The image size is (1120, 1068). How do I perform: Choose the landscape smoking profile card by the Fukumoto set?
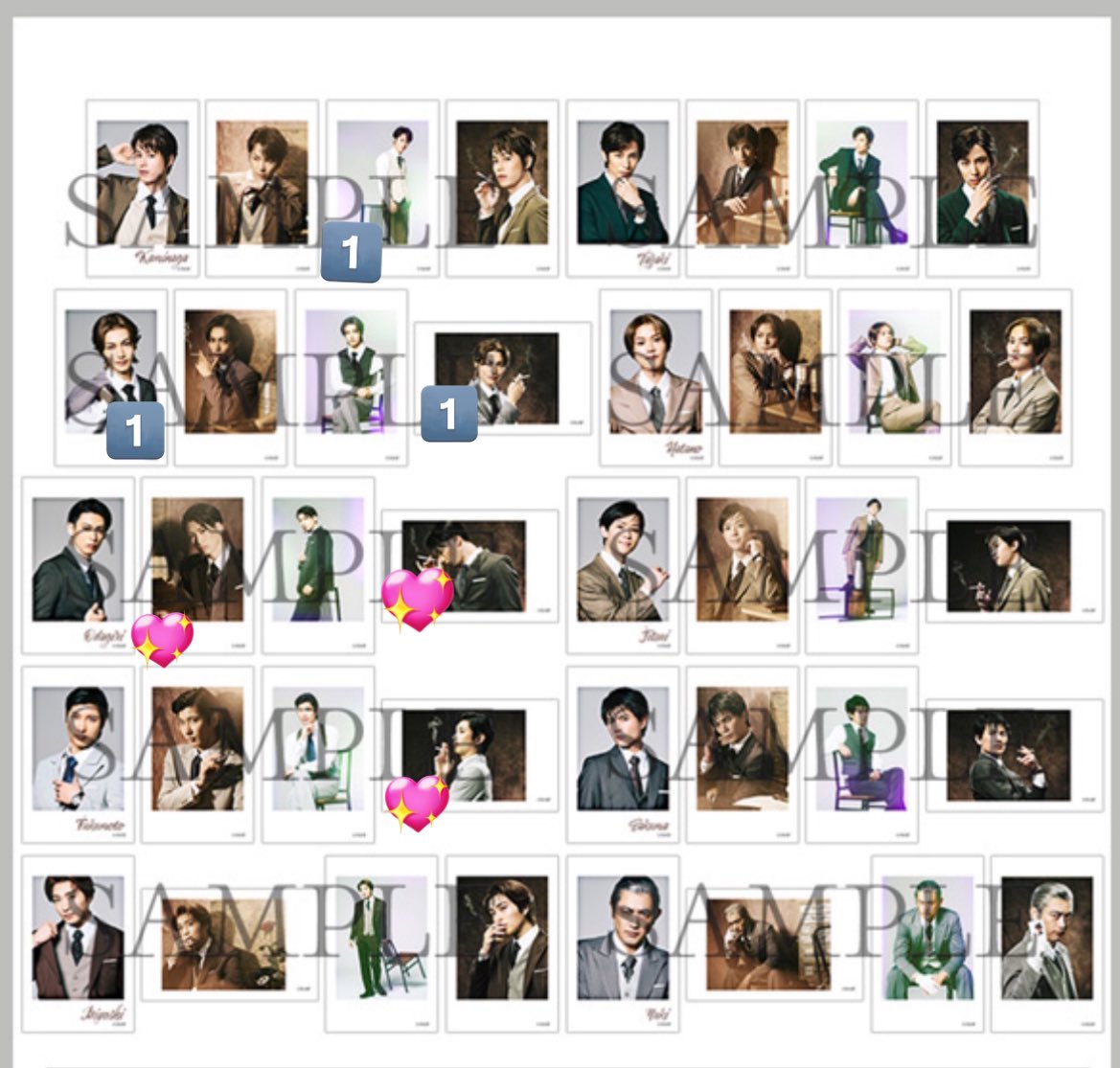pos(470,756)
